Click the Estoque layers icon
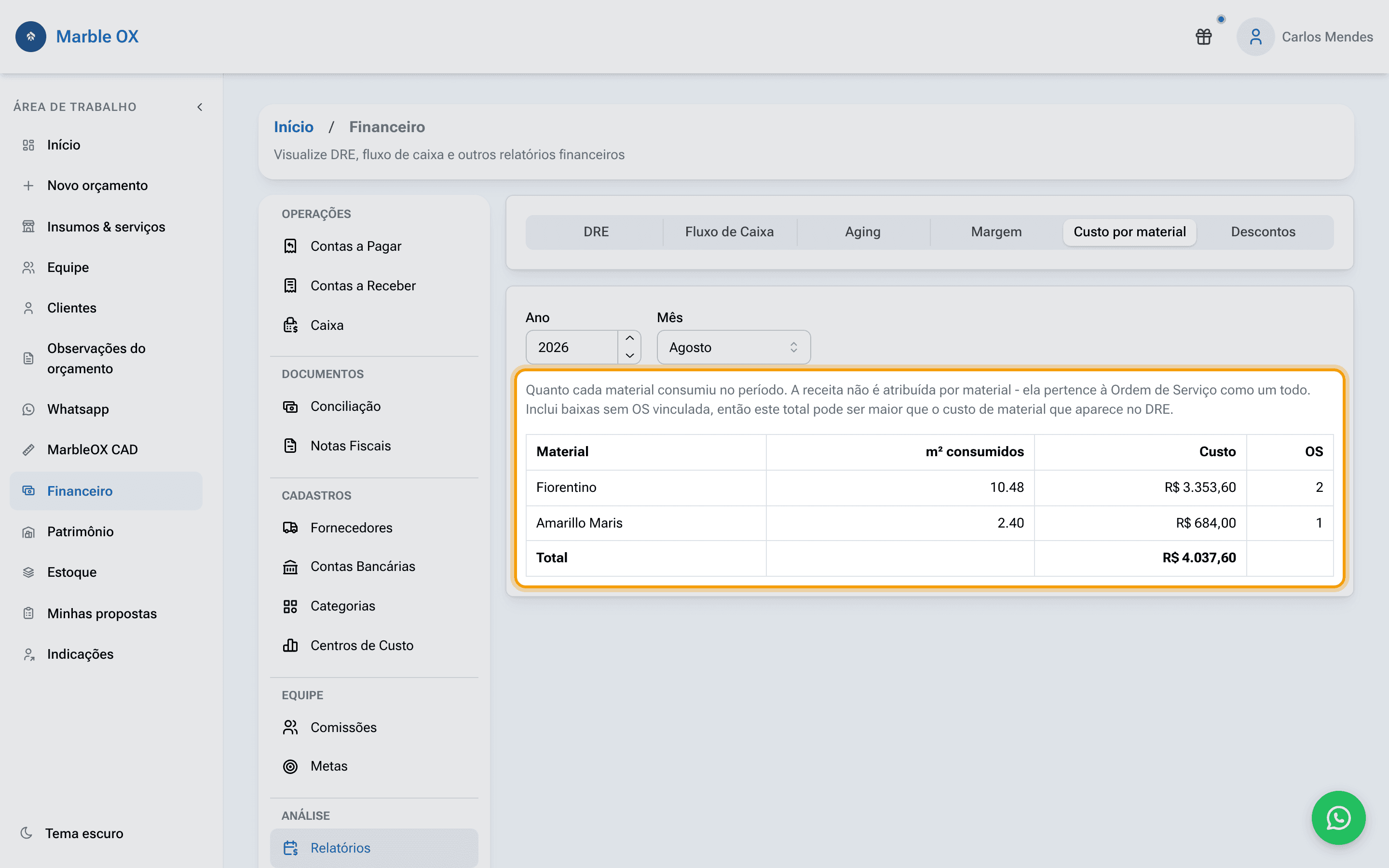This screenshot has height=868, width=1389. (28, 572)
